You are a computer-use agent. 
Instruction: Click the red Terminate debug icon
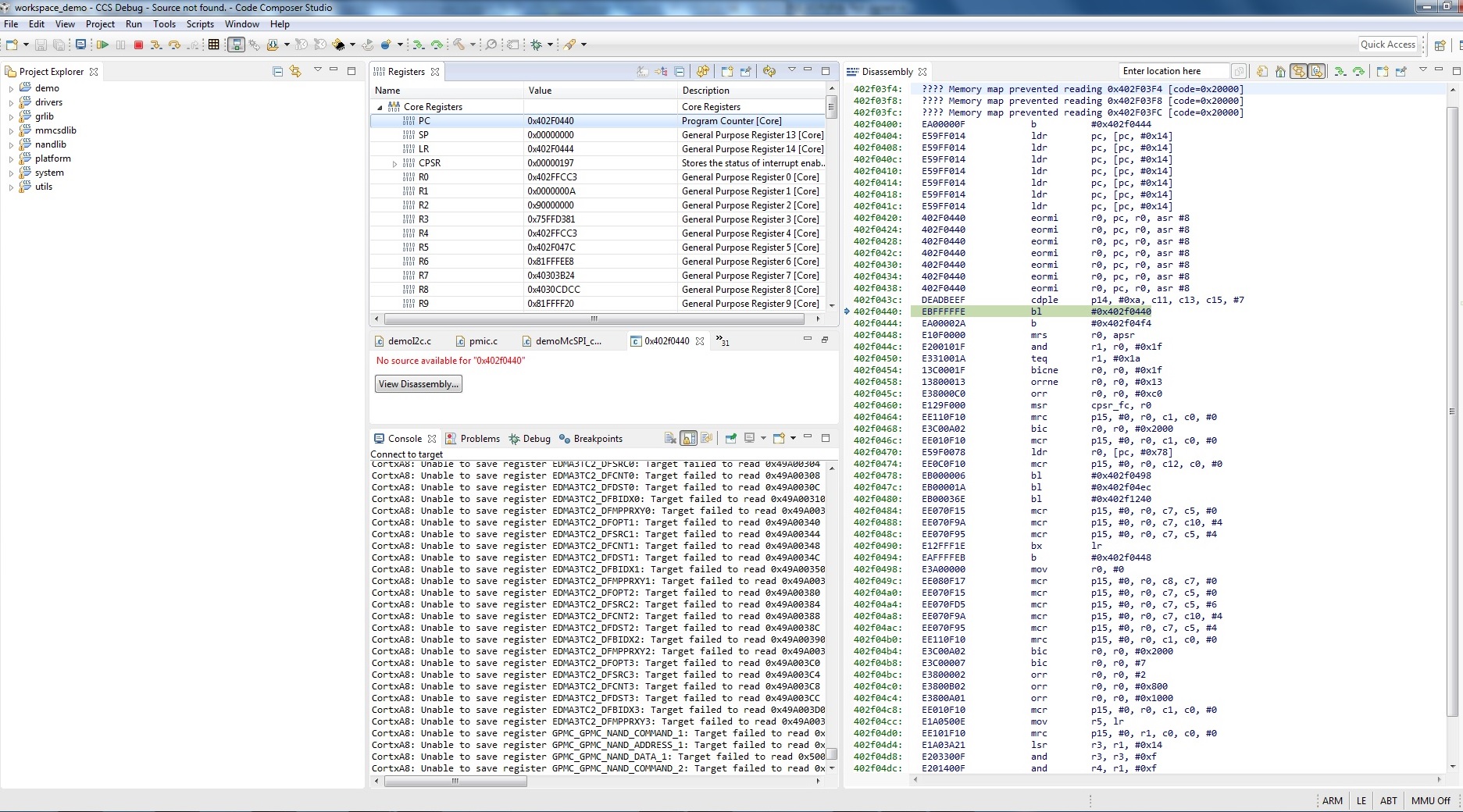pyautogui.click(x=138, y=45)
